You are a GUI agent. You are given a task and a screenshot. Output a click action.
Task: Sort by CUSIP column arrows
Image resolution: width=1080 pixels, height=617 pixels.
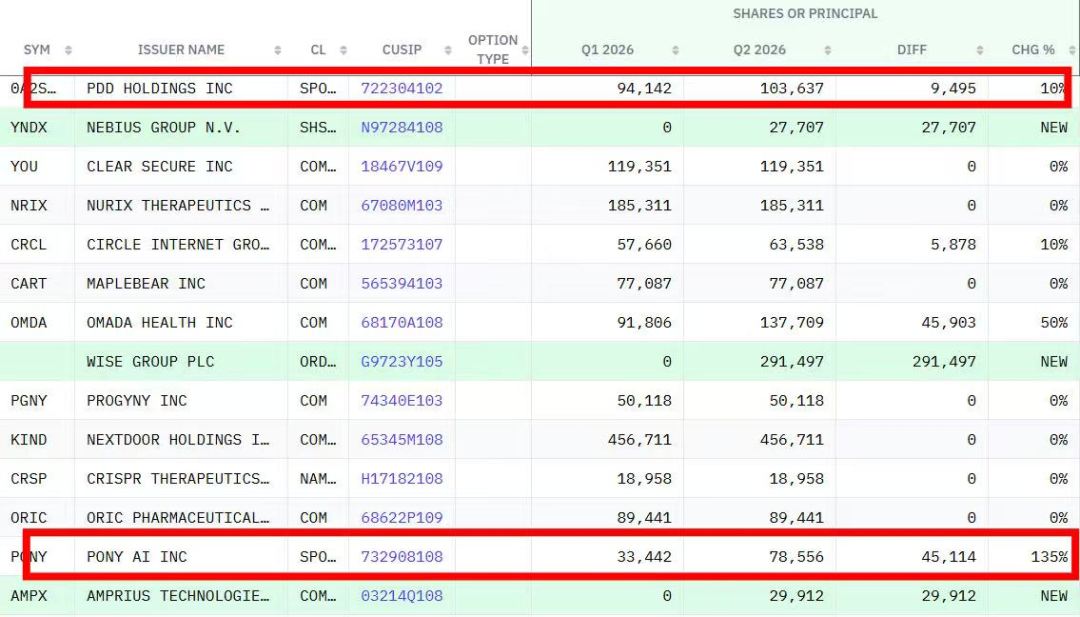(448, 50)
